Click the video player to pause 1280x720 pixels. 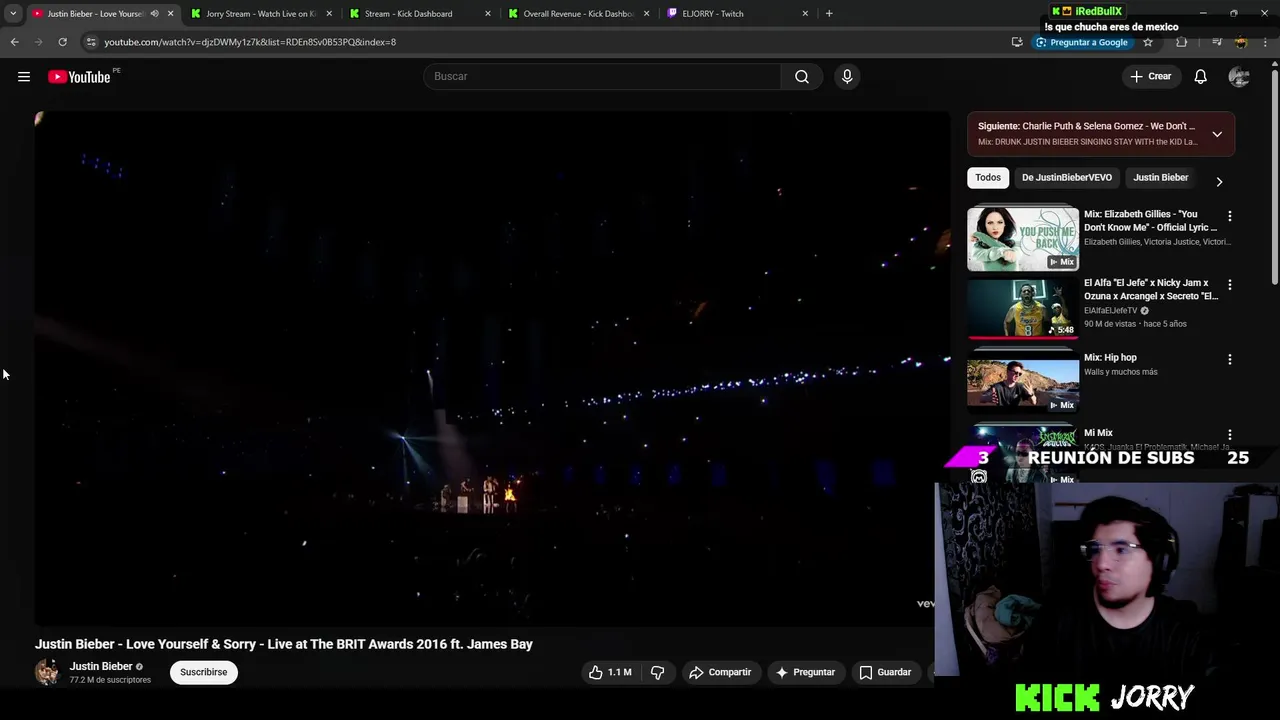click(x=492, y=368)
